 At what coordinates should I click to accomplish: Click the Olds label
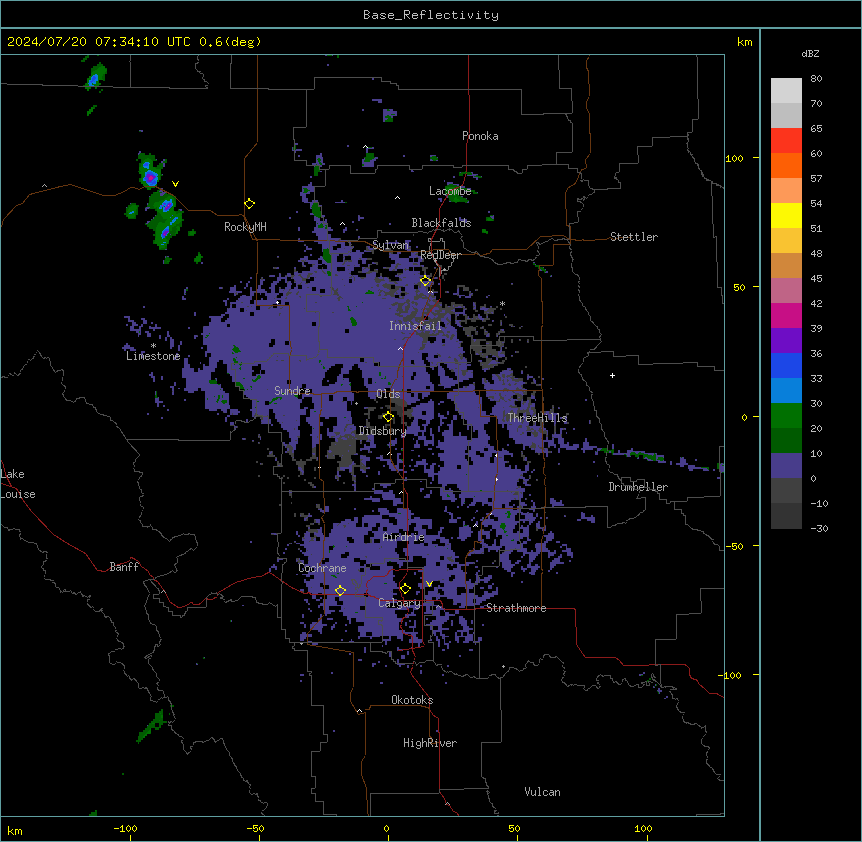click(388, 394)
